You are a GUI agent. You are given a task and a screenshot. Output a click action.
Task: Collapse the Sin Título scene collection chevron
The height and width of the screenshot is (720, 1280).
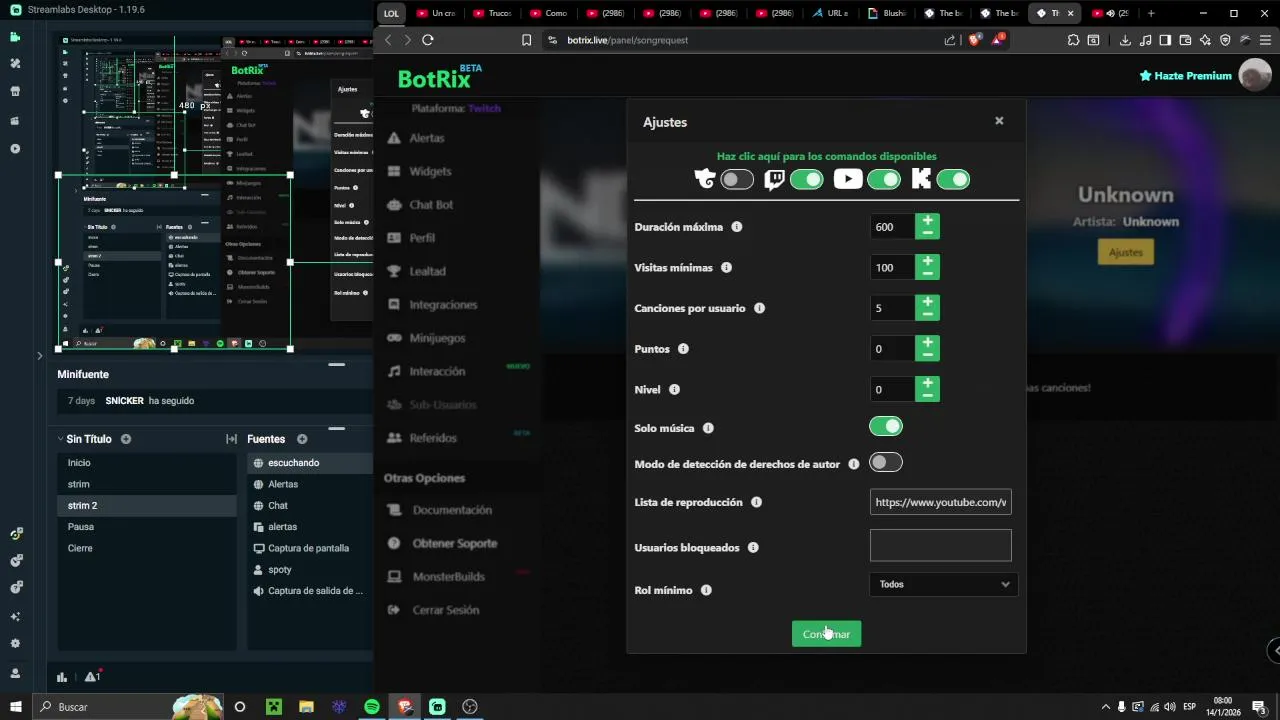(61, 439)
